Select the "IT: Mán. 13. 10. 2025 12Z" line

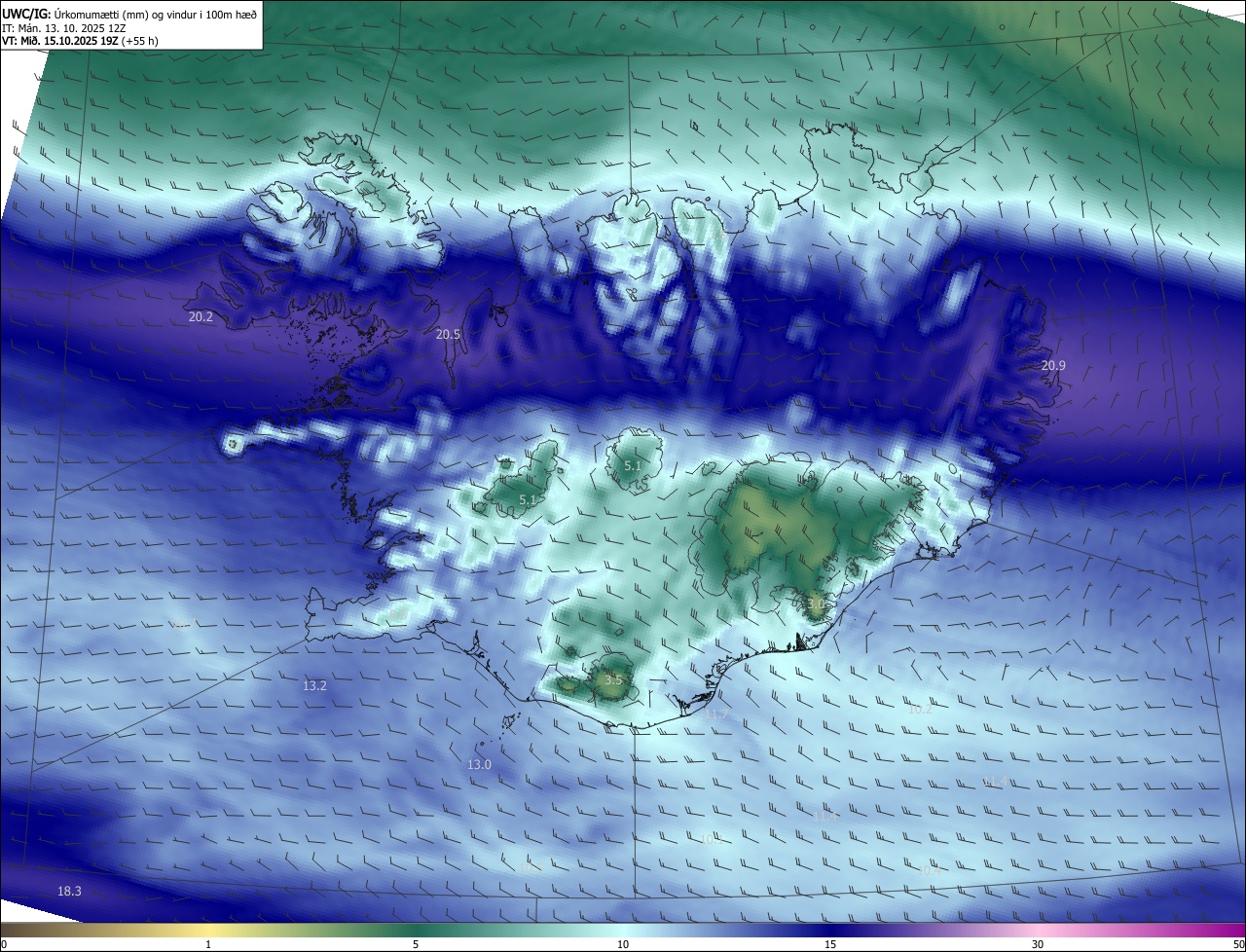pos(64,27)
